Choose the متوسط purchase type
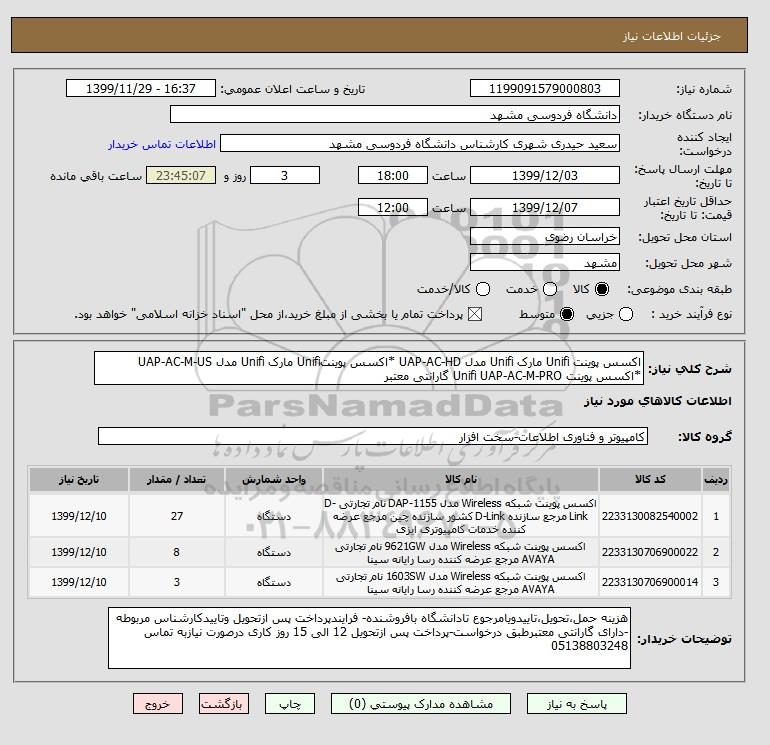This screenshot has height=745, width=770. point(567,314)
